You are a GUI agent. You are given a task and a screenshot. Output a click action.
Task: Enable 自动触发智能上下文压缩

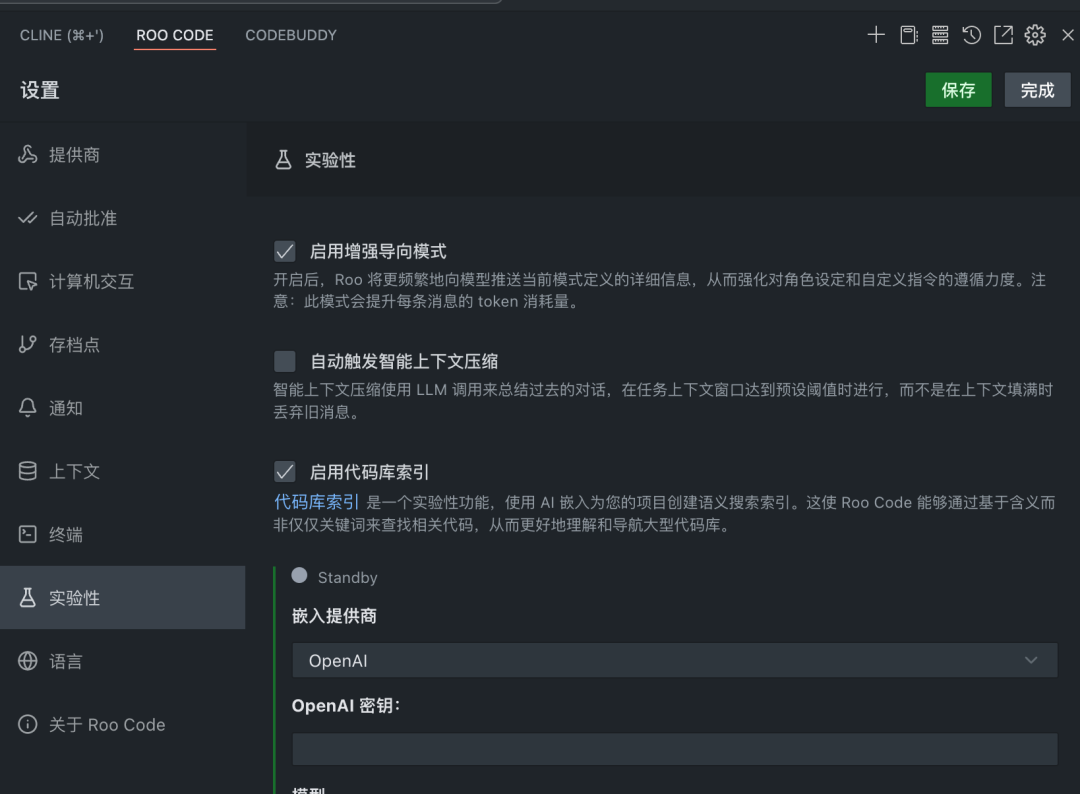284,361
